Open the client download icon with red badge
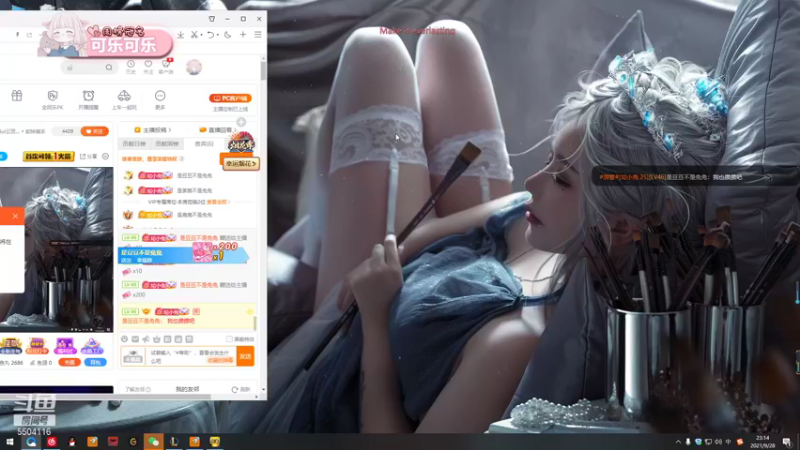Viewport: 800px width, 450px height. (x=166, y=66)
